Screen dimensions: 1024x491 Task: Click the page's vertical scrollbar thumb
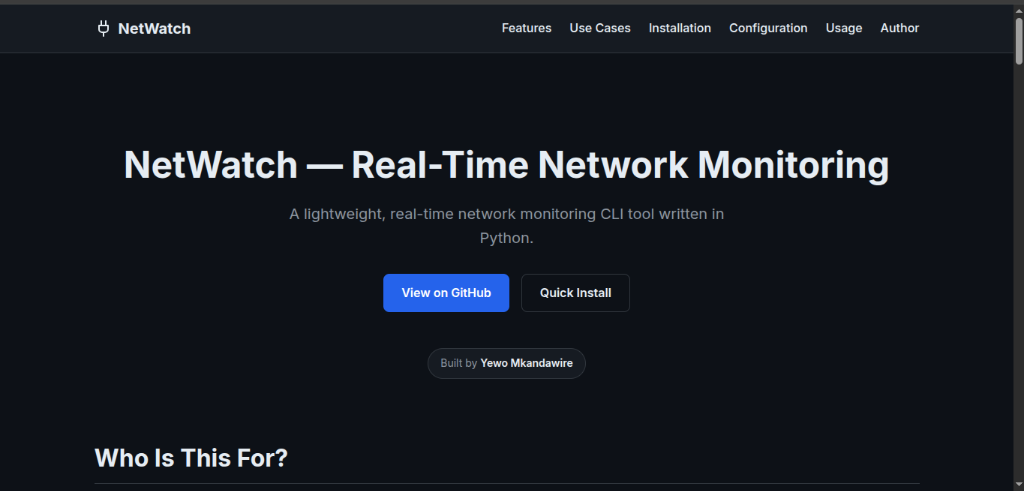tap(1019, 39)
